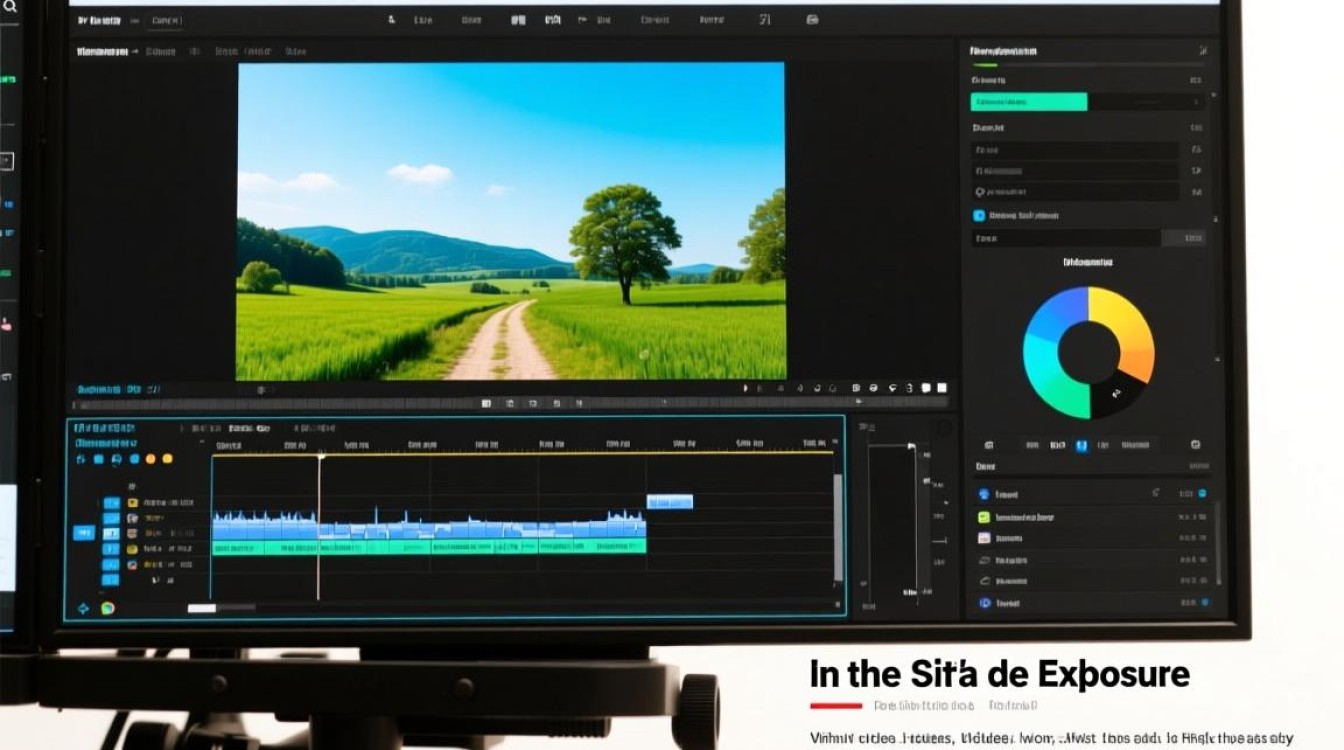
Task: Expand the first dark input row under the green dropdown
Action: pos(1075,150)
